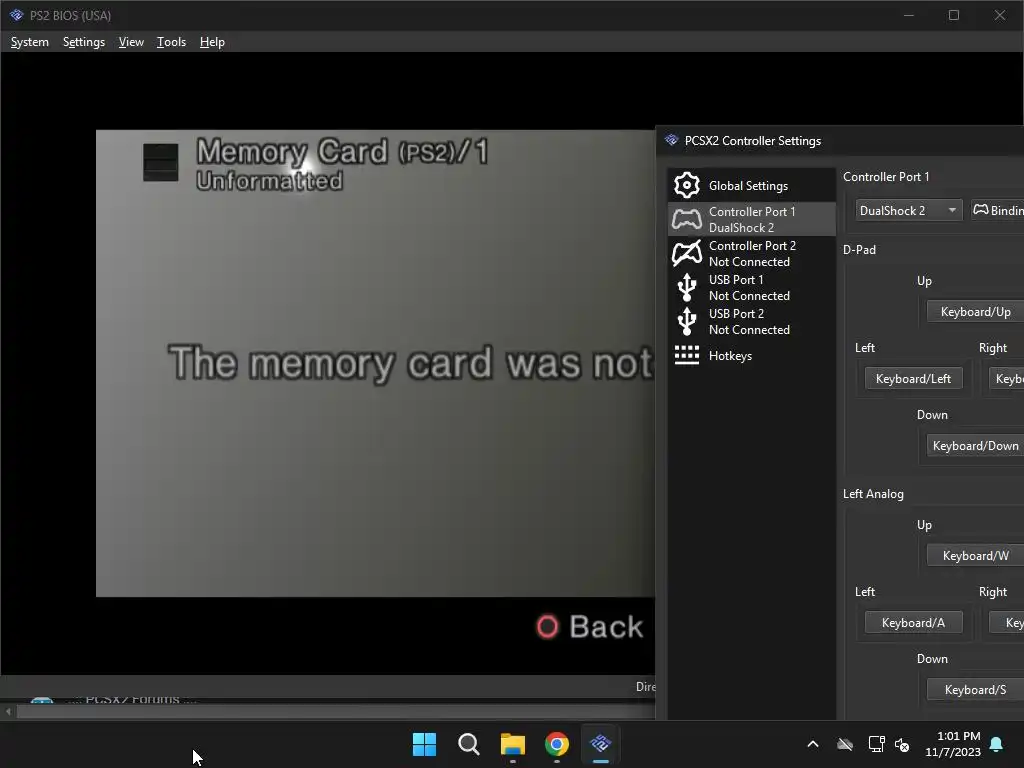Viewport: 1024px width, 768px height.
Task: Open the Help menu
Action: pyautogui.click(x=212, y=42)
